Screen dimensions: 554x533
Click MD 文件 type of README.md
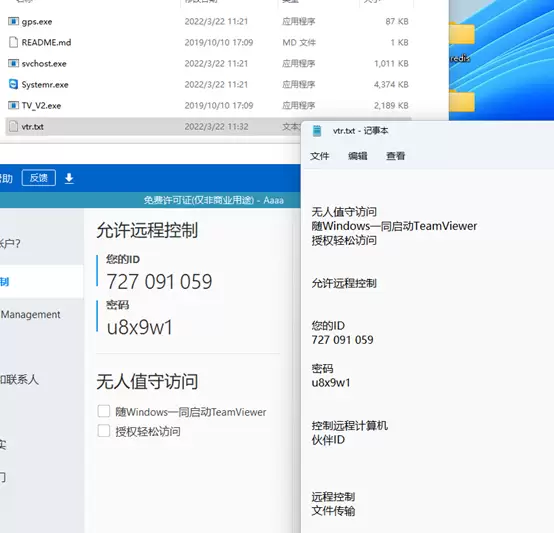coord(299,43)
